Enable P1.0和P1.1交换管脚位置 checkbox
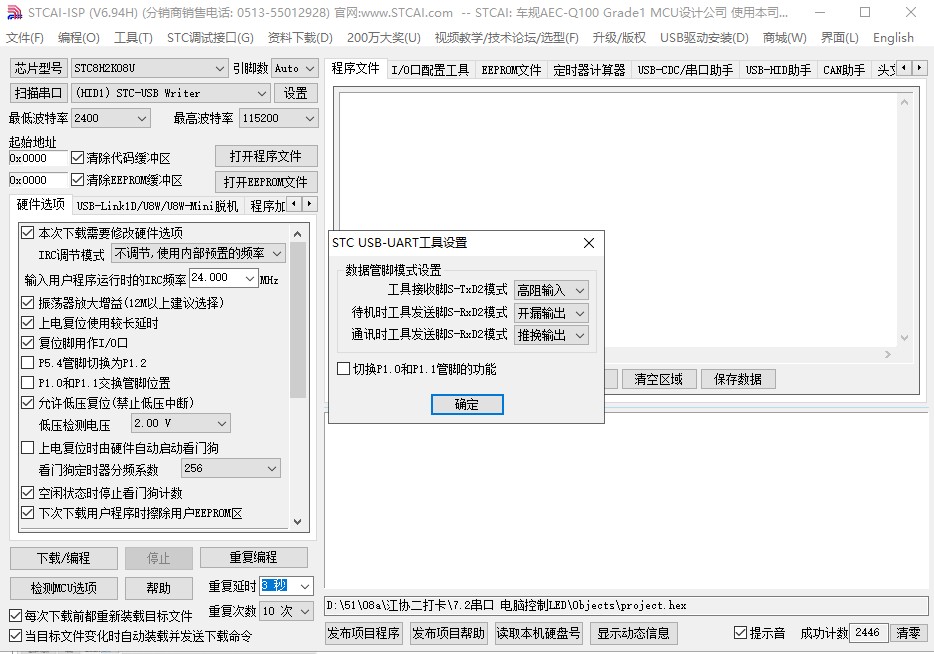Screen dimensions: 934x654 27,382
